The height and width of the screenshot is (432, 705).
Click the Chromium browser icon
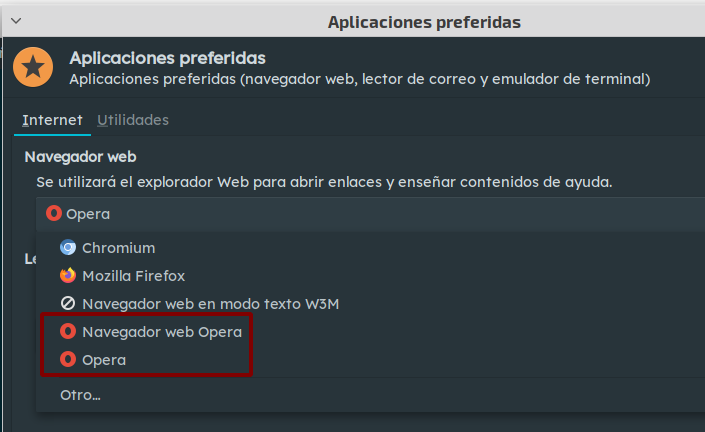click(x=68, y=248)
